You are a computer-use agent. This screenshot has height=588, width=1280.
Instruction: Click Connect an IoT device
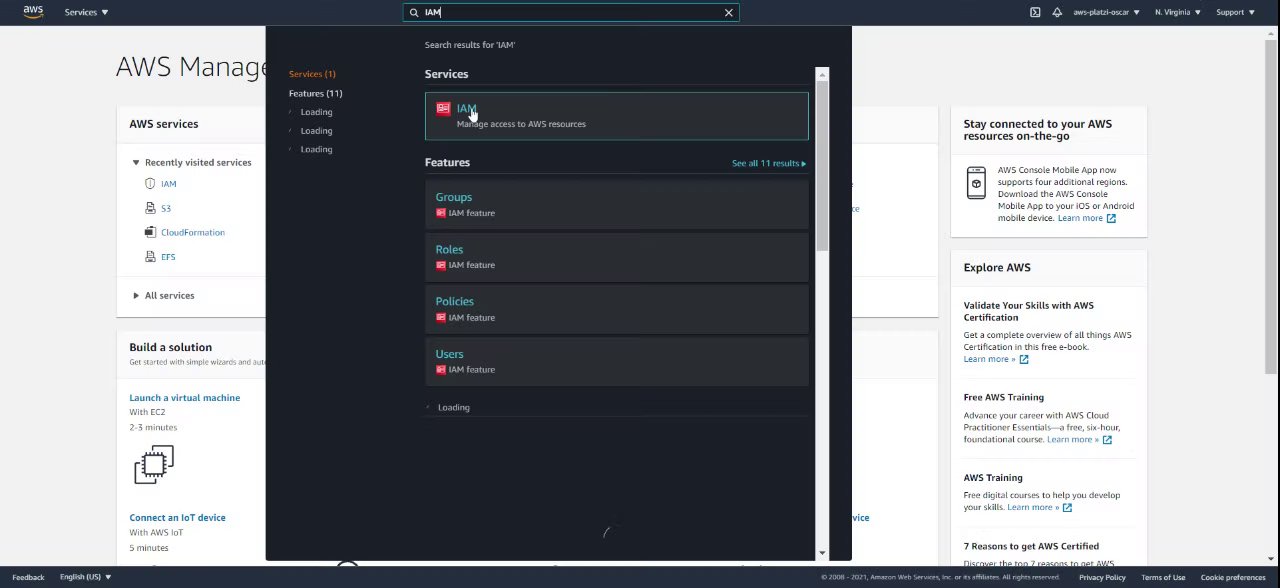177,518
